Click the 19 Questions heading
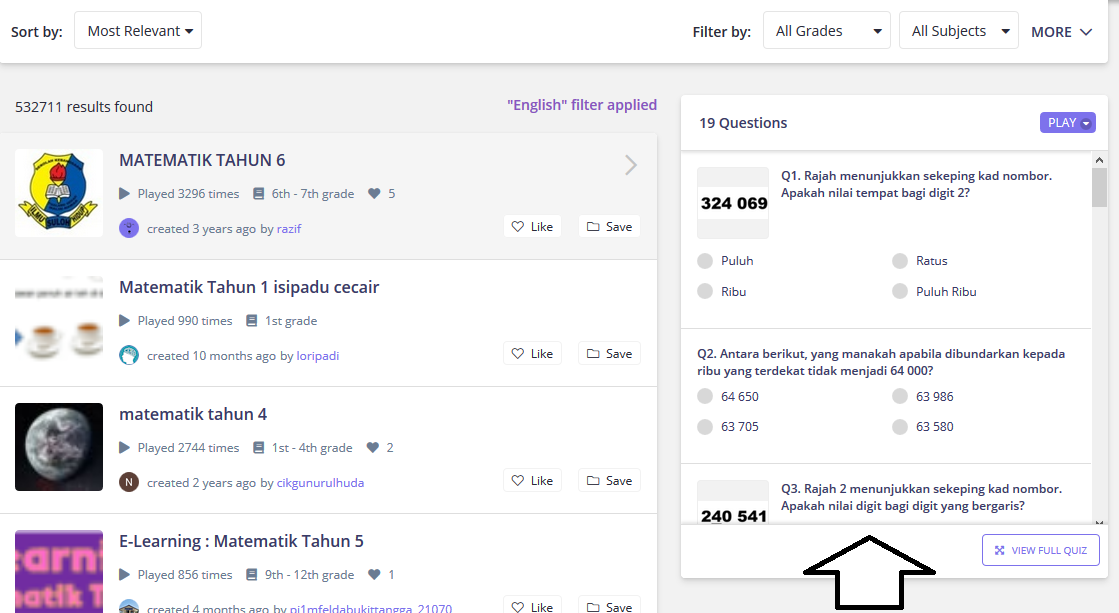The width and height of the screenshot is (1119, 613). [x=743, y=123]
